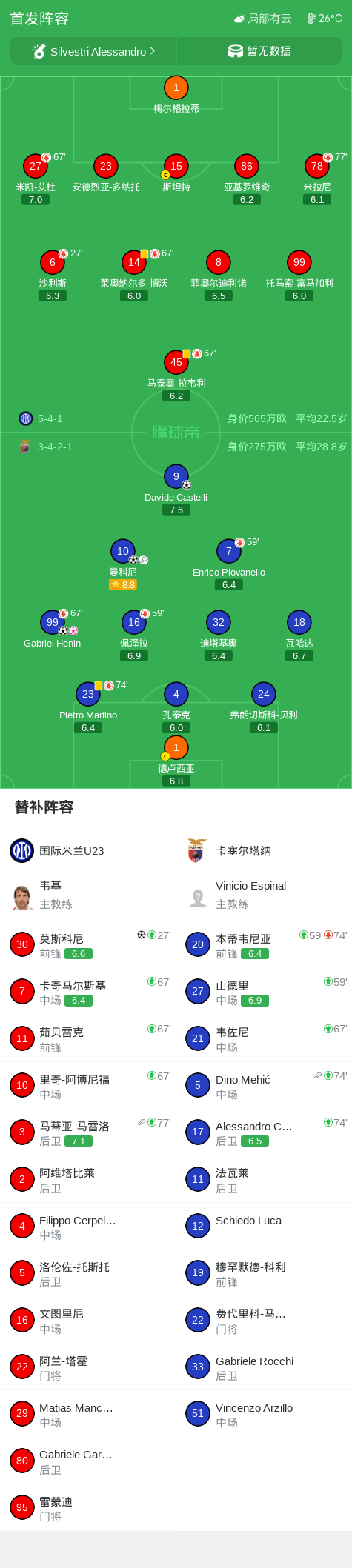The width and height of the screenshot is (352, 1568).
Task: Open substitute Dino Mehić row
Action: [x=264, y=1086]
